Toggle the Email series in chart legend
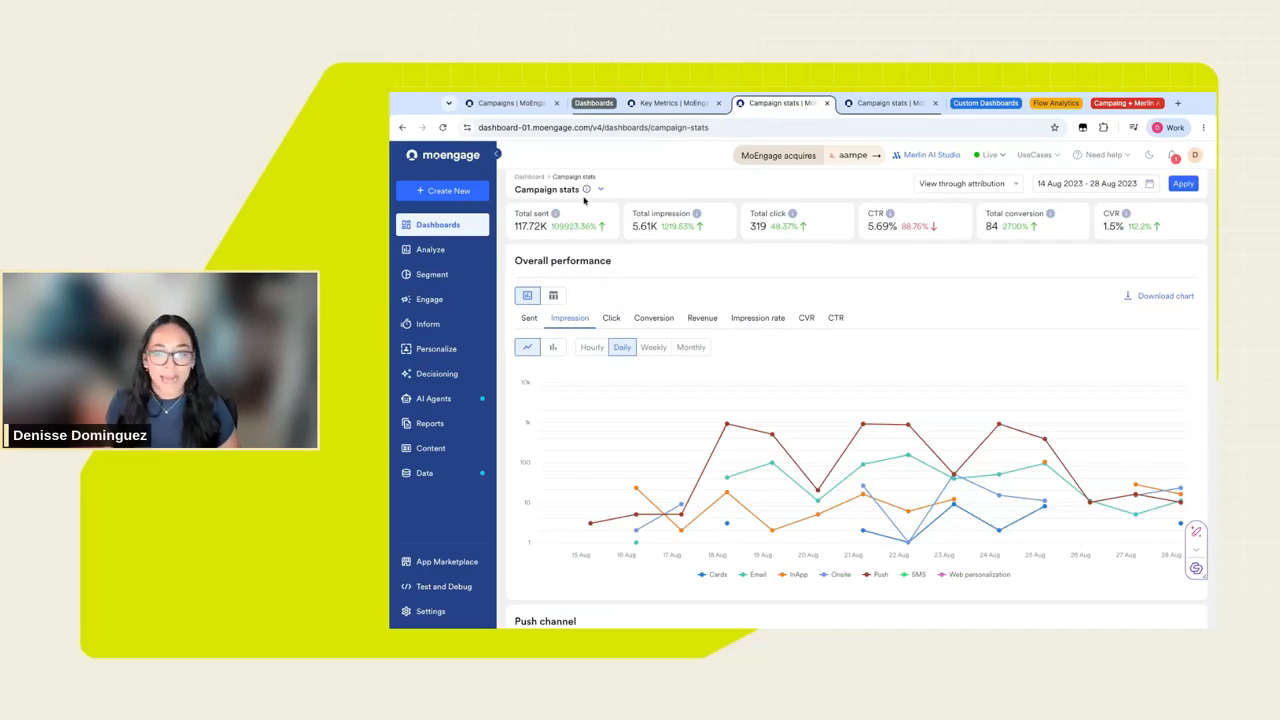Screen dimensions: 1280x720 click(x=752, y=575)
